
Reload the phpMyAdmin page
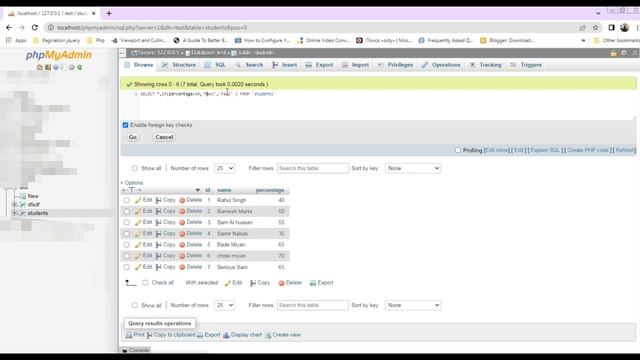click(x=35, y=27)
